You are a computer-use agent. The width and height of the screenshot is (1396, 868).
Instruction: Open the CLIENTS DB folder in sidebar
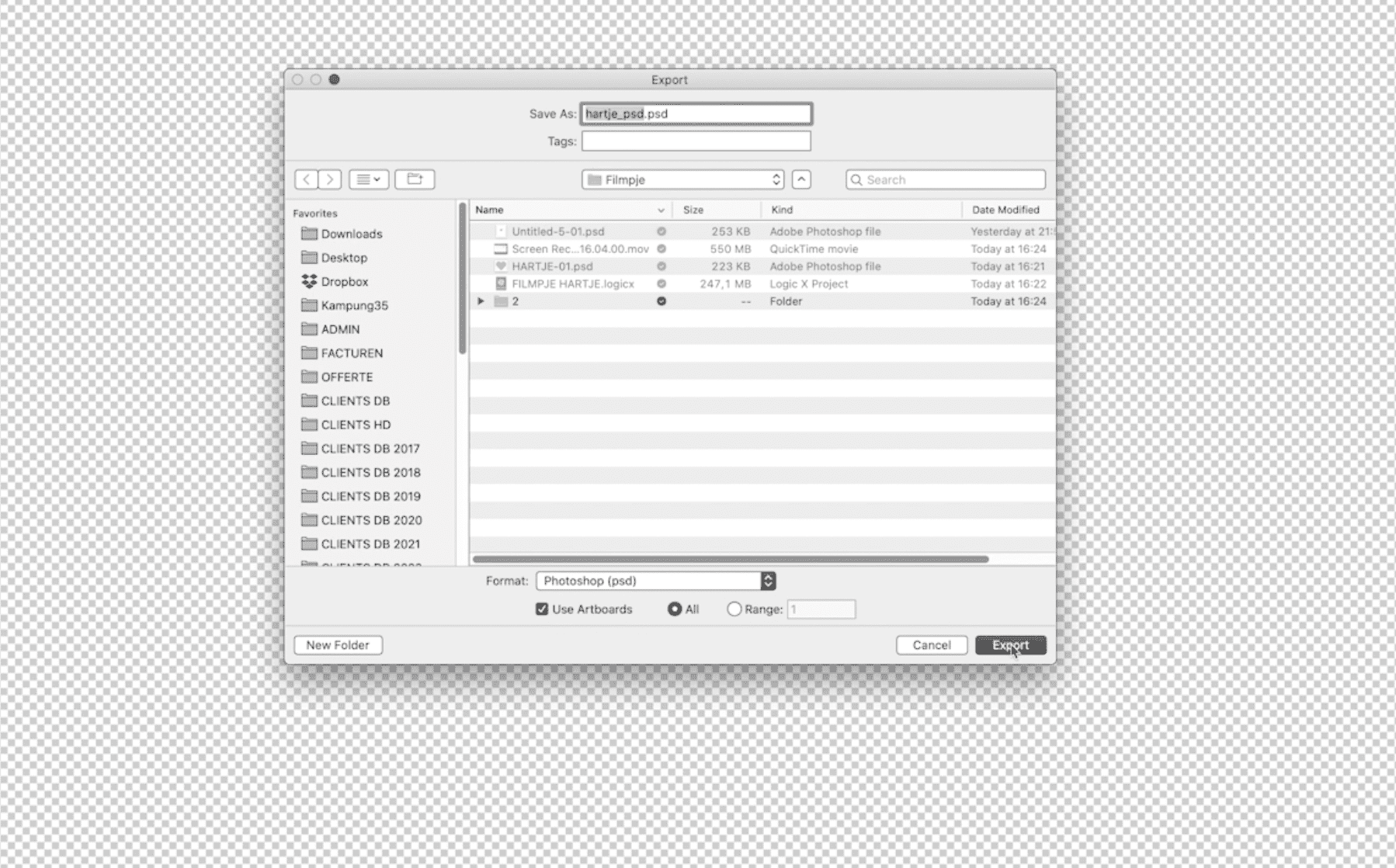(x=346, y=401)
